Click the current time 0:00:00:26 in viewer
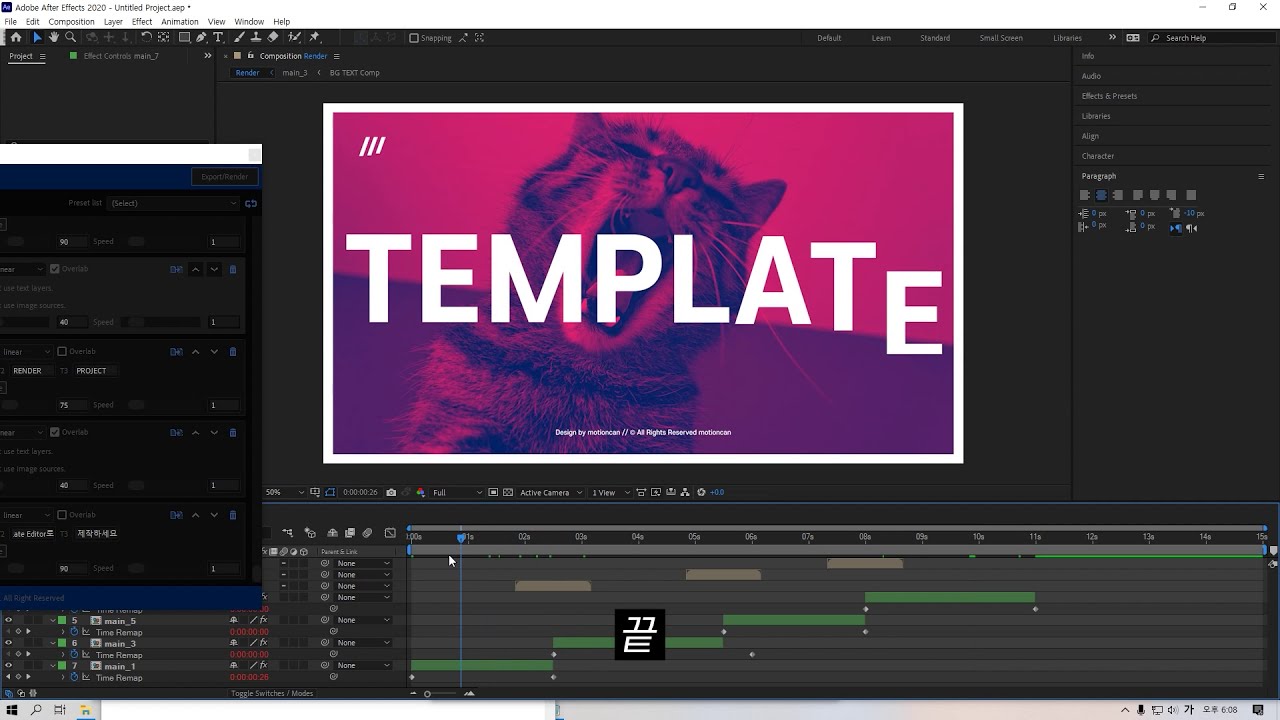1280x720 pixels. pos(360,492)
